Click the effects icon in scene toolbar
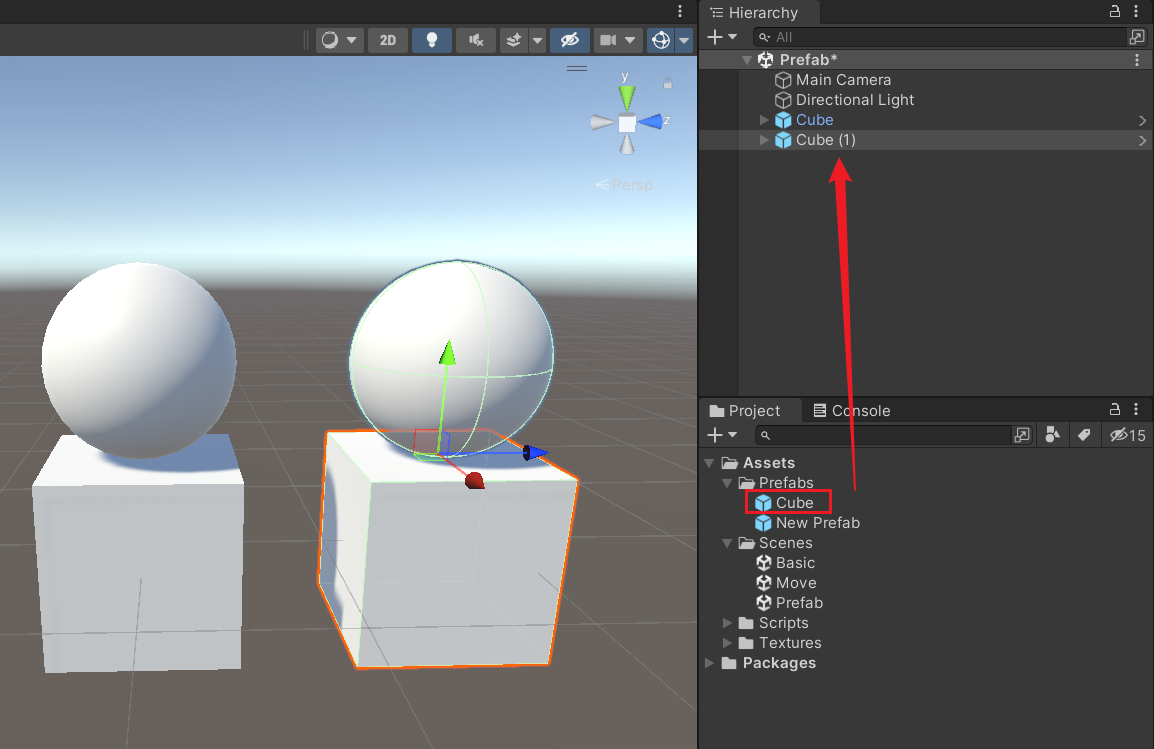The height and width of the screenshot is (749, 1154). [x=513, y=40]
